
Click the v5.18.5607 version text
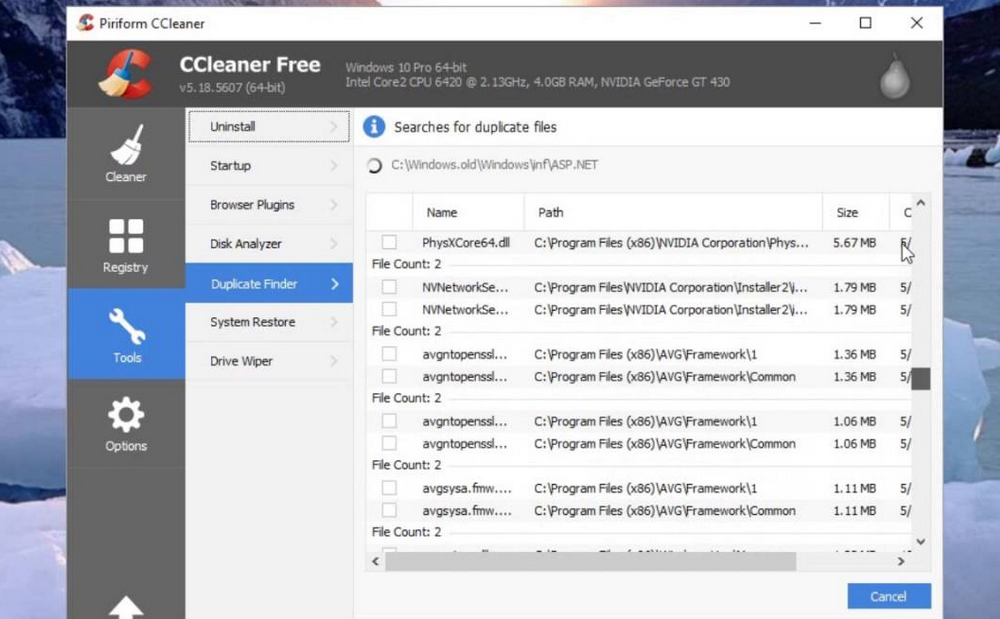point(232,87)
